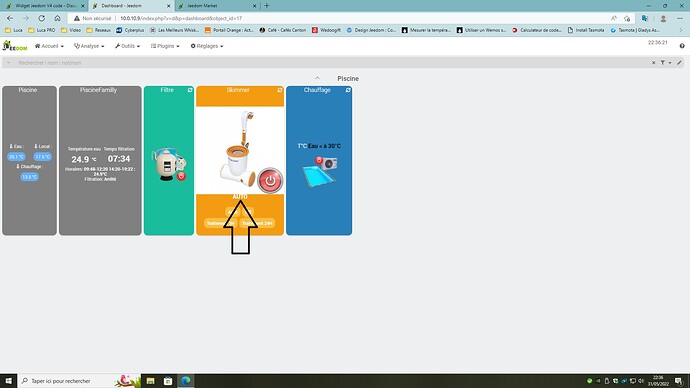
Task: Click the Eau temperature value badge
Action: pyautogui.click(x=16, y=157)
